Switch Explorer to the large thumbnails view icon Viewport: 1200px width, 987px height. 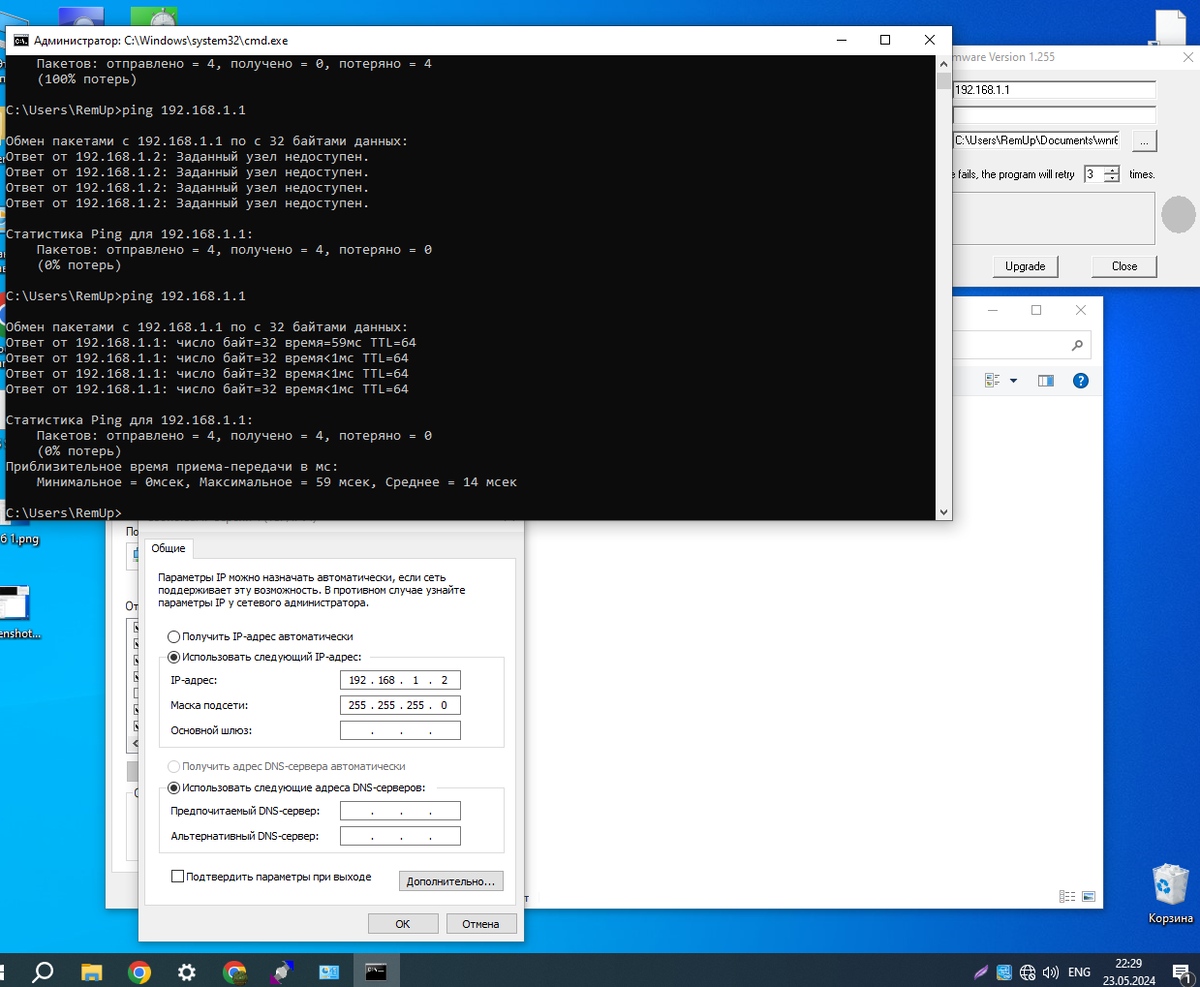tap(1089, 897)
